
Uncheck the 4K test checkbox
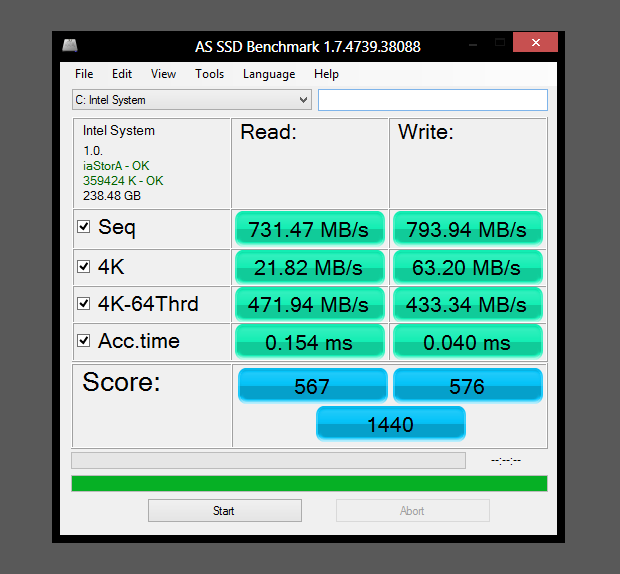(x=83, y=266)
